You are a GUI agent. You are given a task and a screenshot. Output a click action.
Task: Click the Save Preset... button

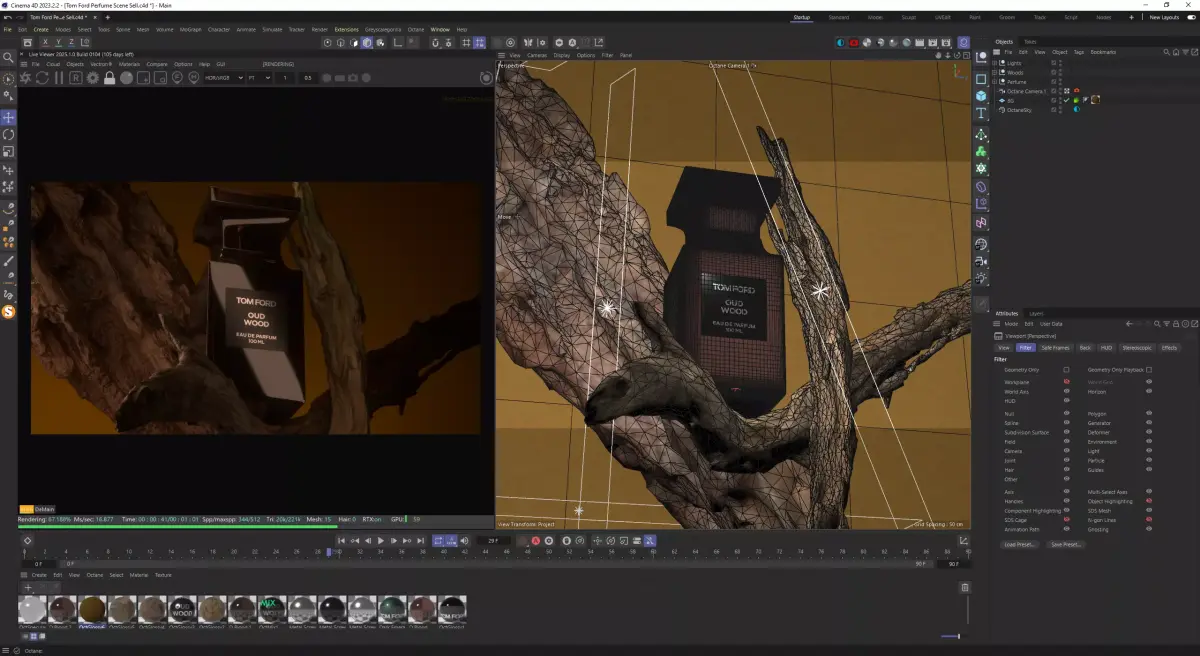point(1065,544)
